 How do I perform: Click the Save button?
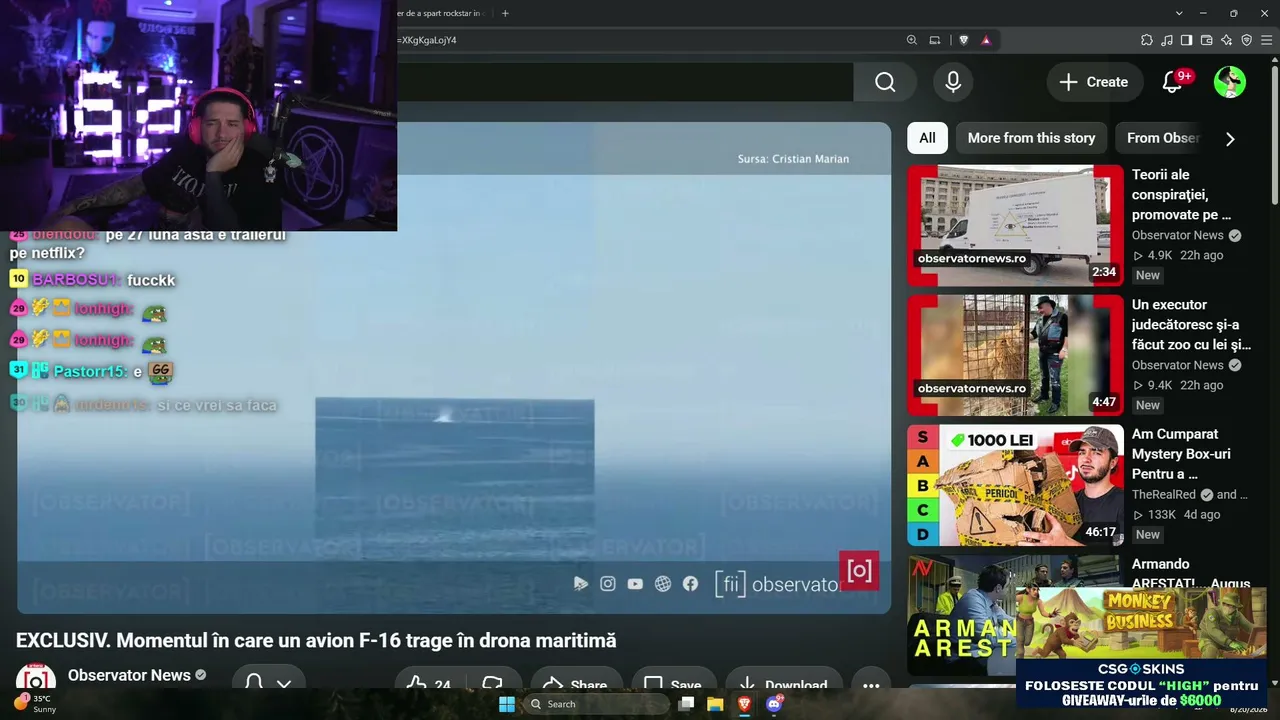pos(672,684)
